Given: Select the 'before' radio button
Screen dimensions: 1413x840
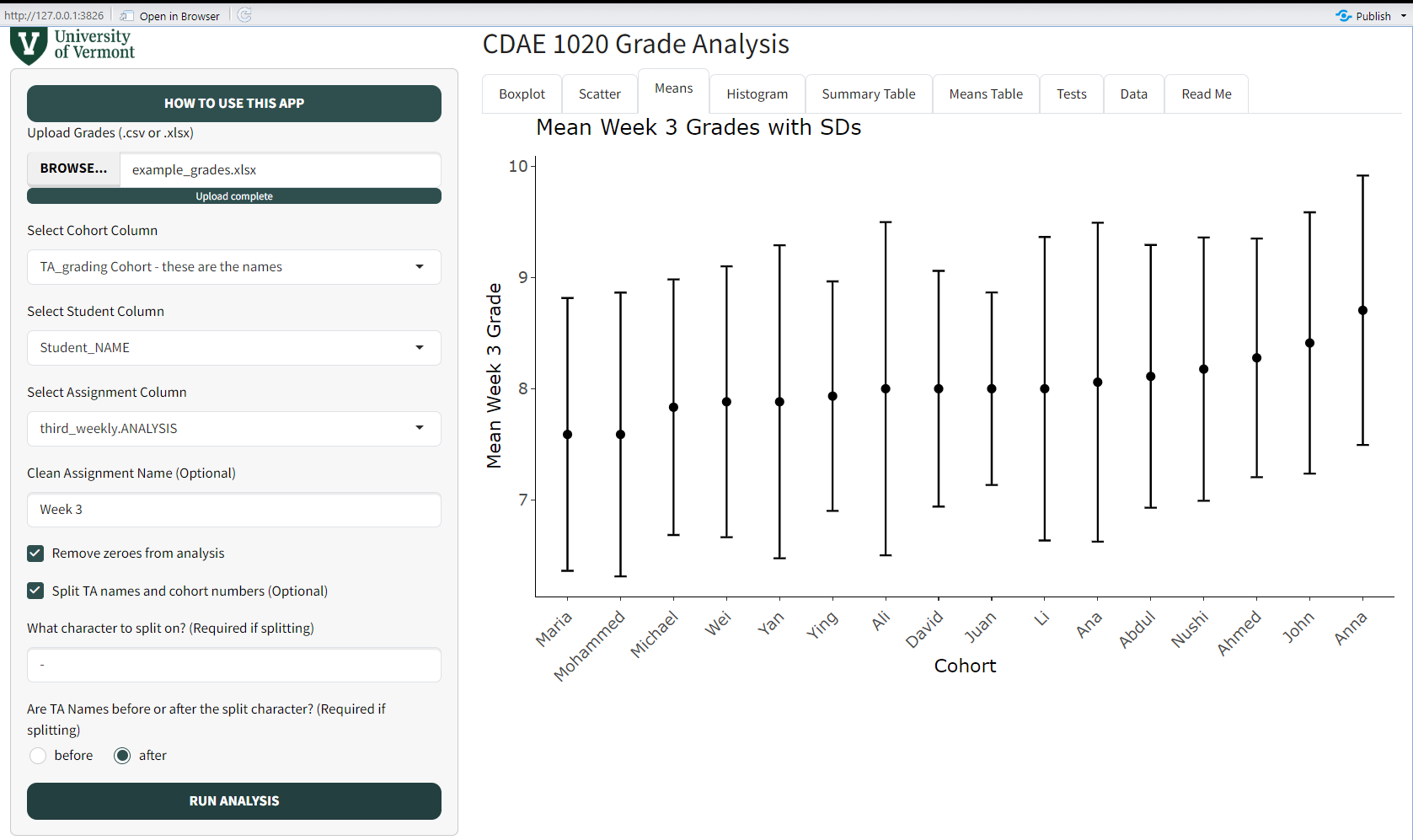Looking at the screenshot, I should pos(38,756).
